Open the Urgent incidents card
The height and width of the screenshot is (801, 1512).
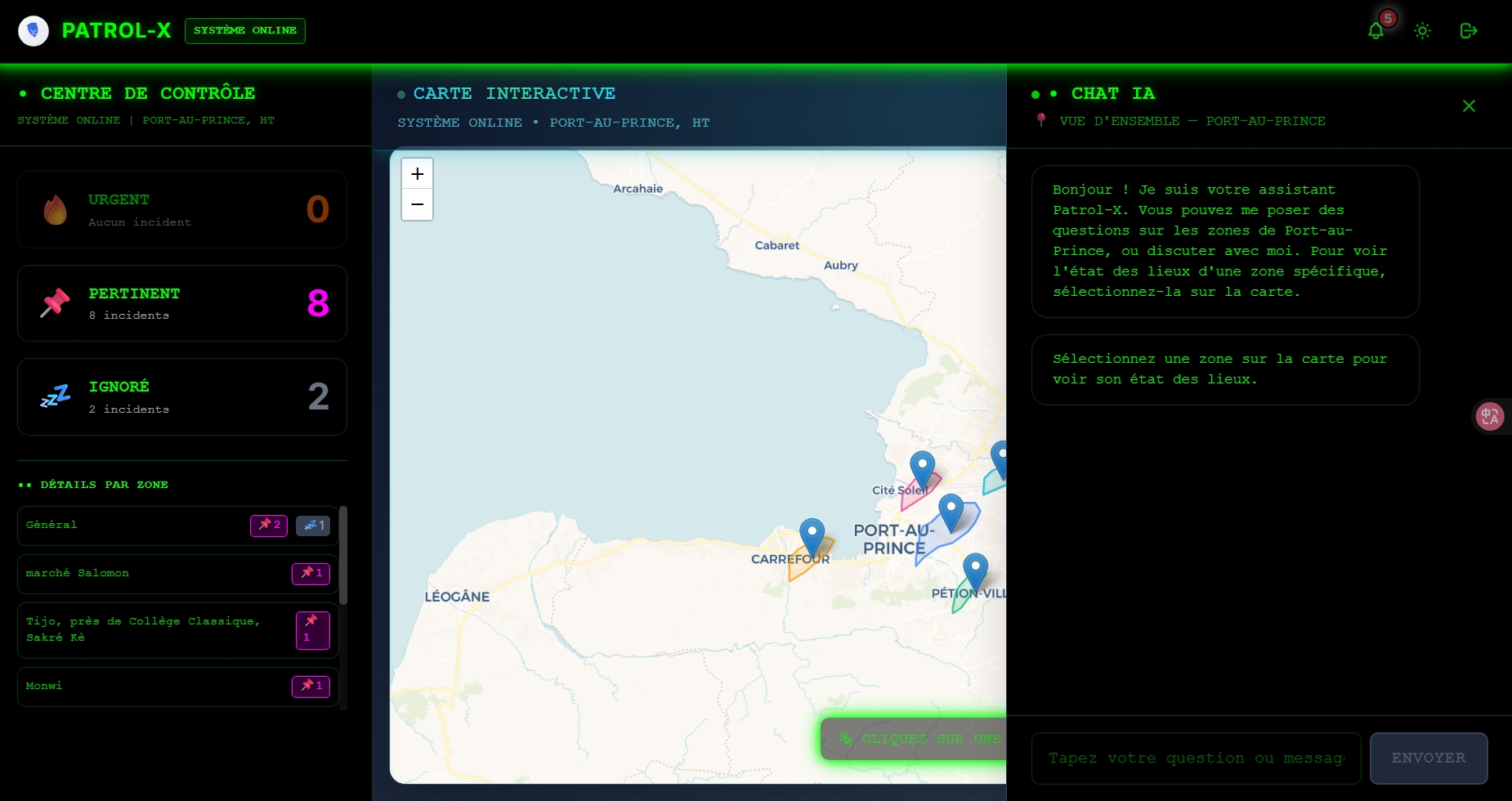point(182,210)
